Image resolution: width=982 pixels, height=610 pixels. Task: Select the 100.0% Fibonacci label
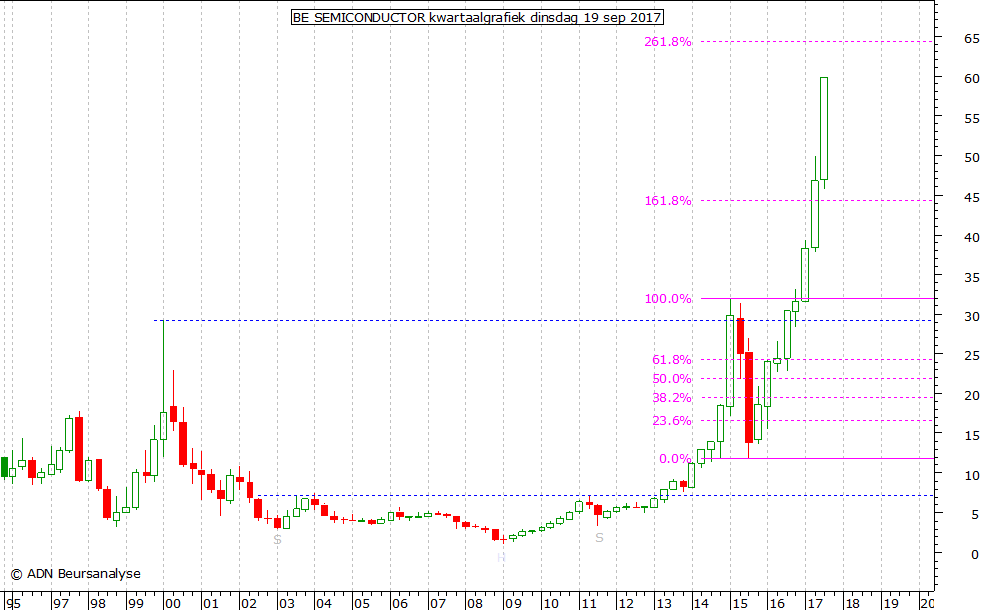pyautogui.click(x=668, y=299)
